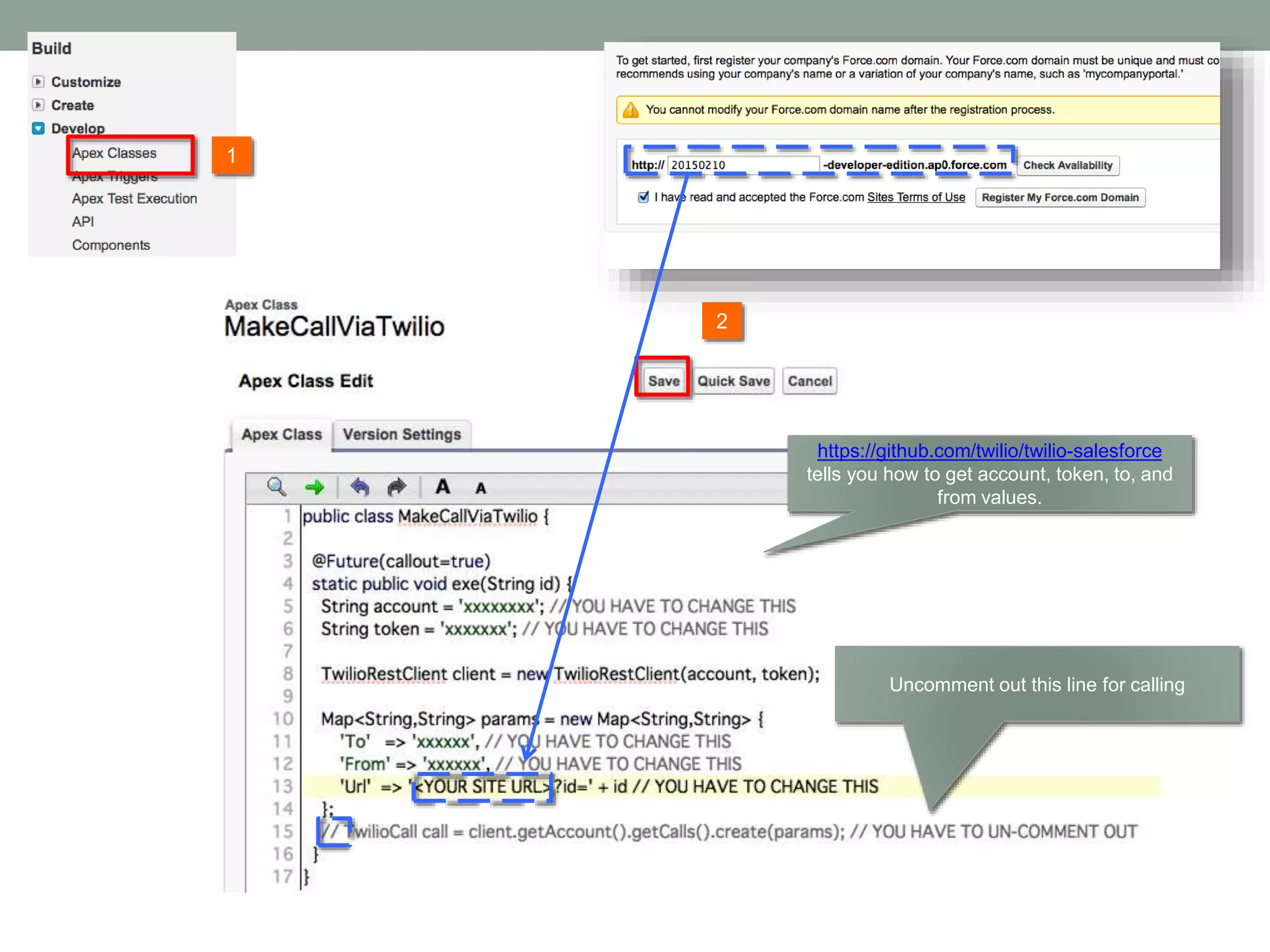Click the green go-to-line arrow icon
The height and width of the screenshot is (952, 1270).
(314, 487)
